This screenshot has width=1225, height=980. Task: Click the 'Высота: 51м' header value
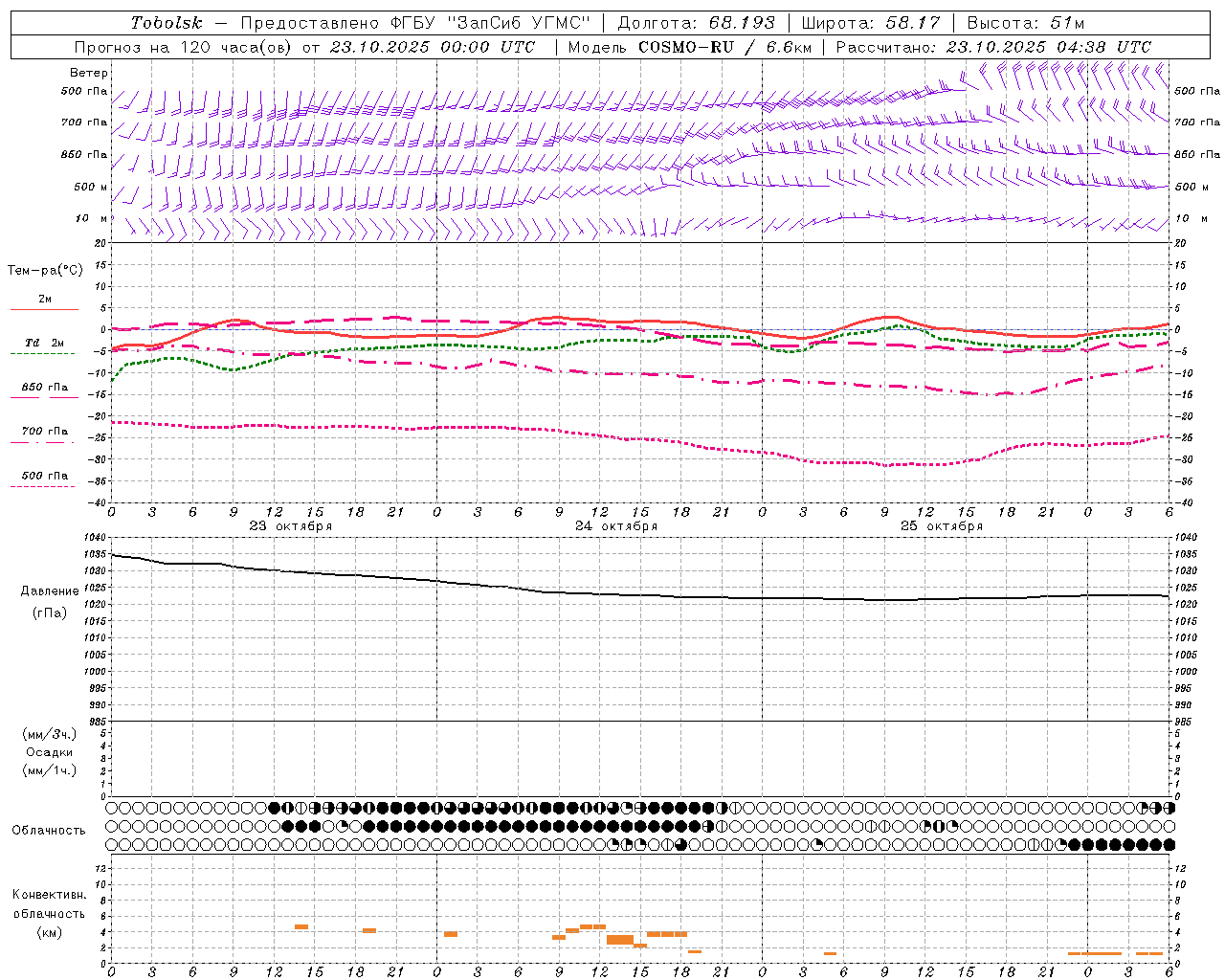click(x=1026, y=23)
